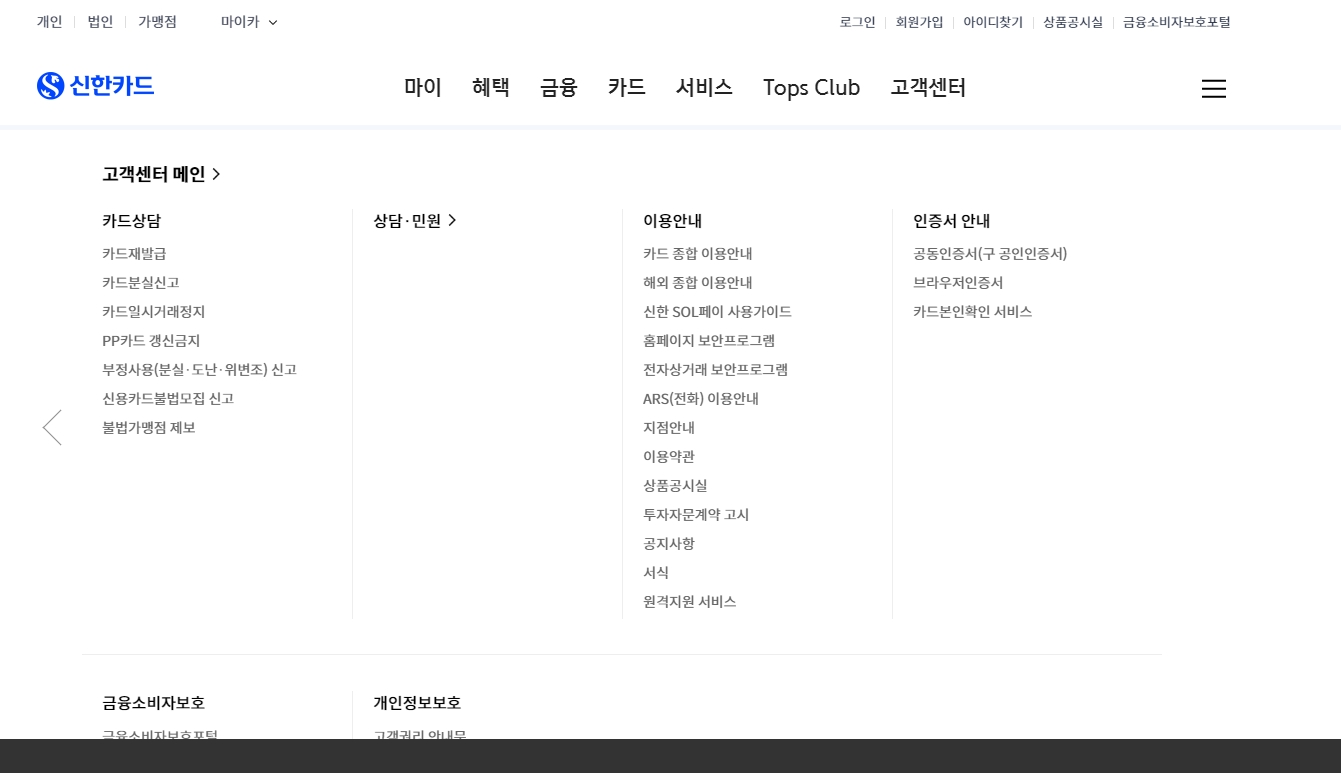Switch to 개인 tab
This screenshot has height=773, width=1341.
pos(50,22)
